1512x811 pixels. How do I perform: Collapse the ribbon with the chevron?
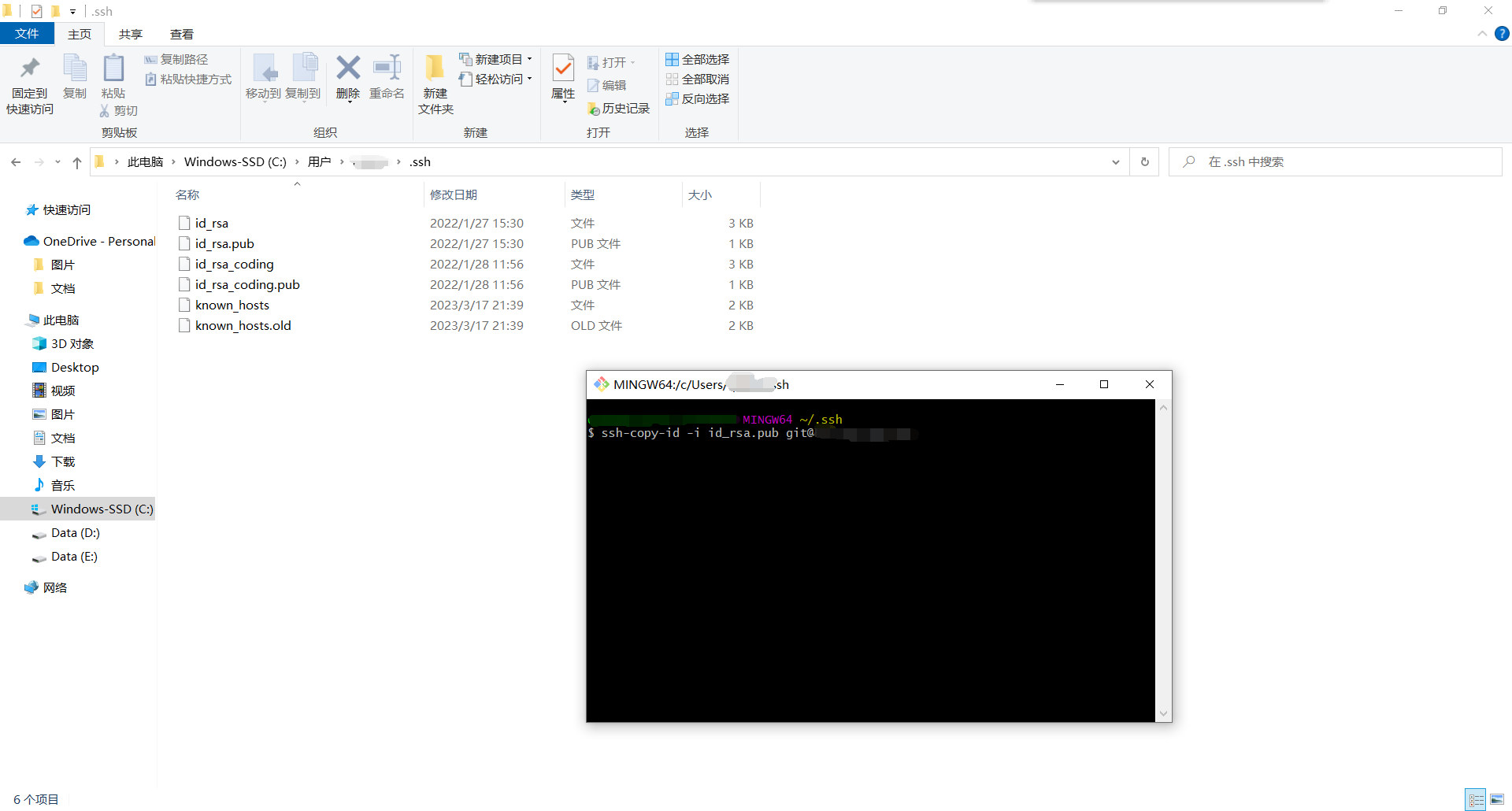1482,34
